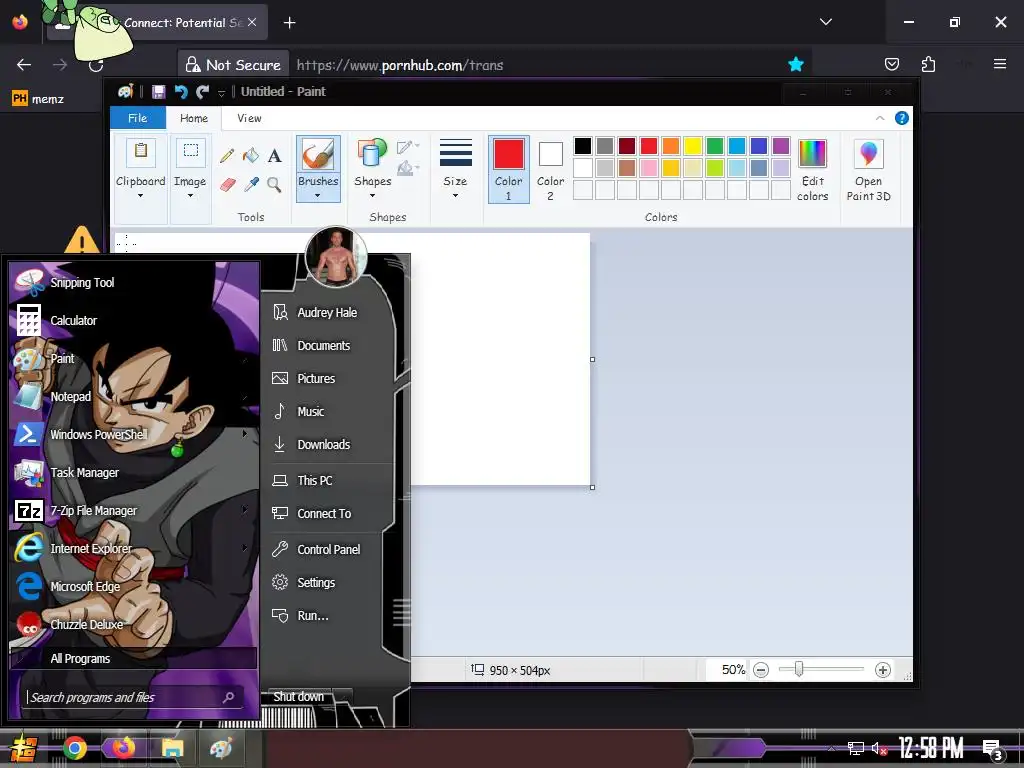Select the Fill with color bucket tool
The height and width of the screenshot is (768, 1024).
(251, 155)
